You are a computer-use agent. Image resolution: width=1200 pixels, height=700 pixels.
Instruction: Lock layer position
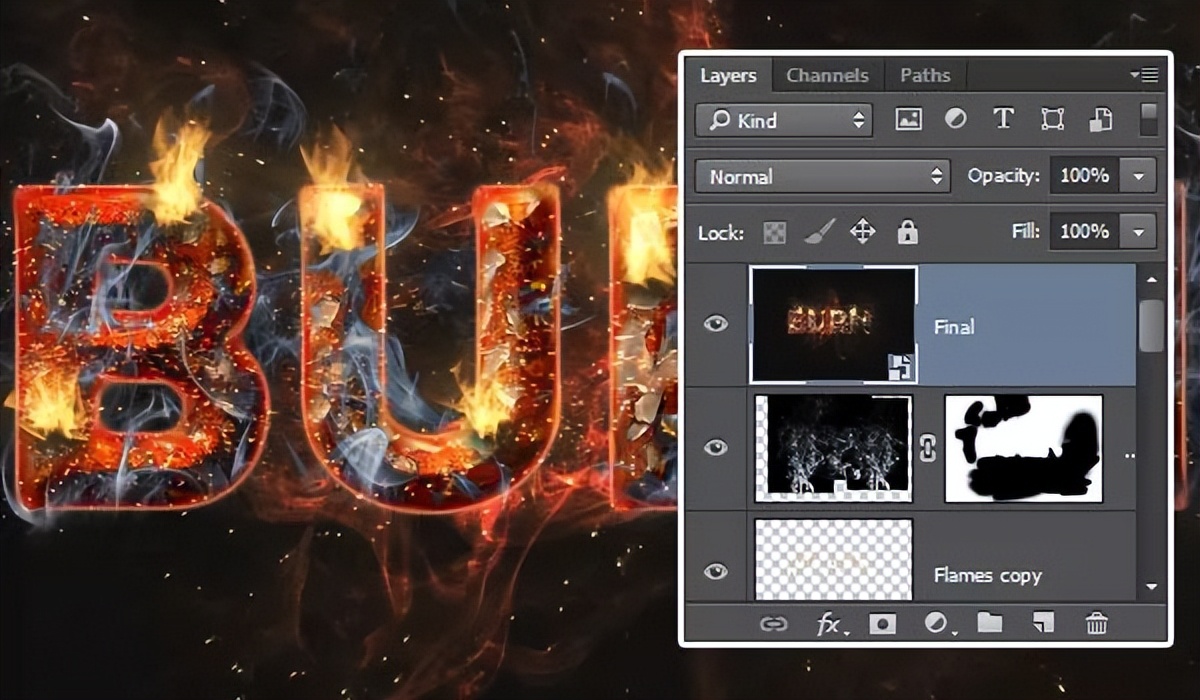862,233
